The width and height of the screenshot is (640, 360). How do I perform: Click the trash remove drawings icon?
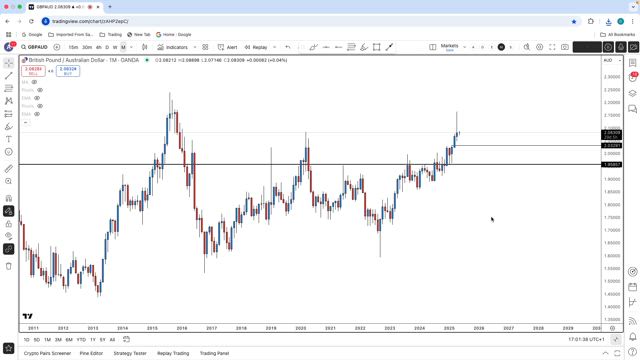point(9,266)
